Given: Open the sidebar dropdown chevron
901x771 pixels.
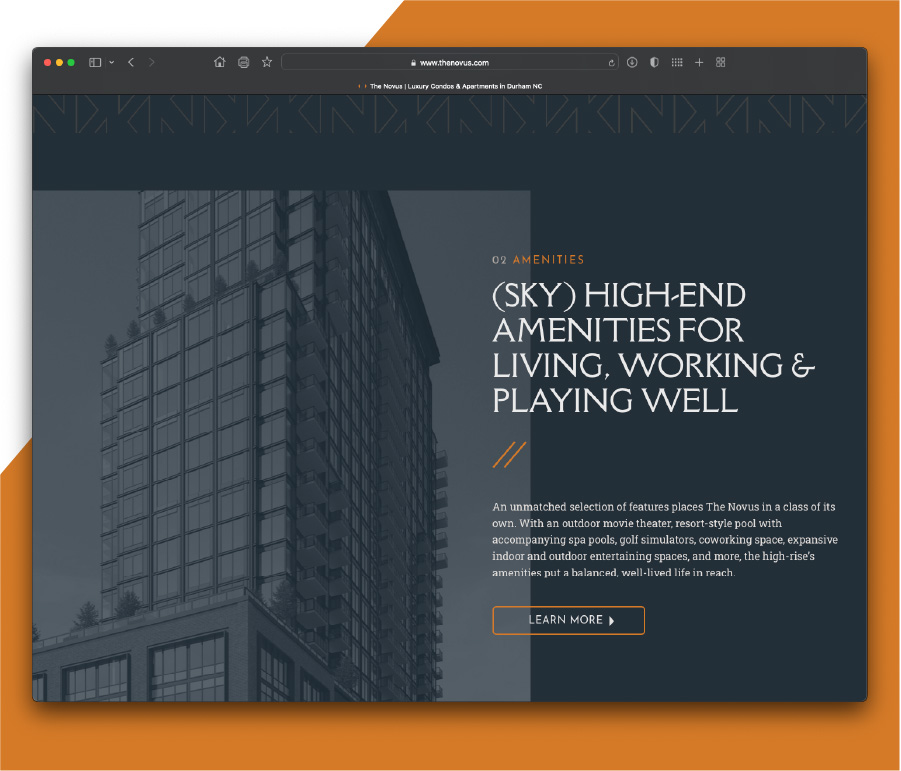Looking at the screenshot, I should tap(111, 62).
